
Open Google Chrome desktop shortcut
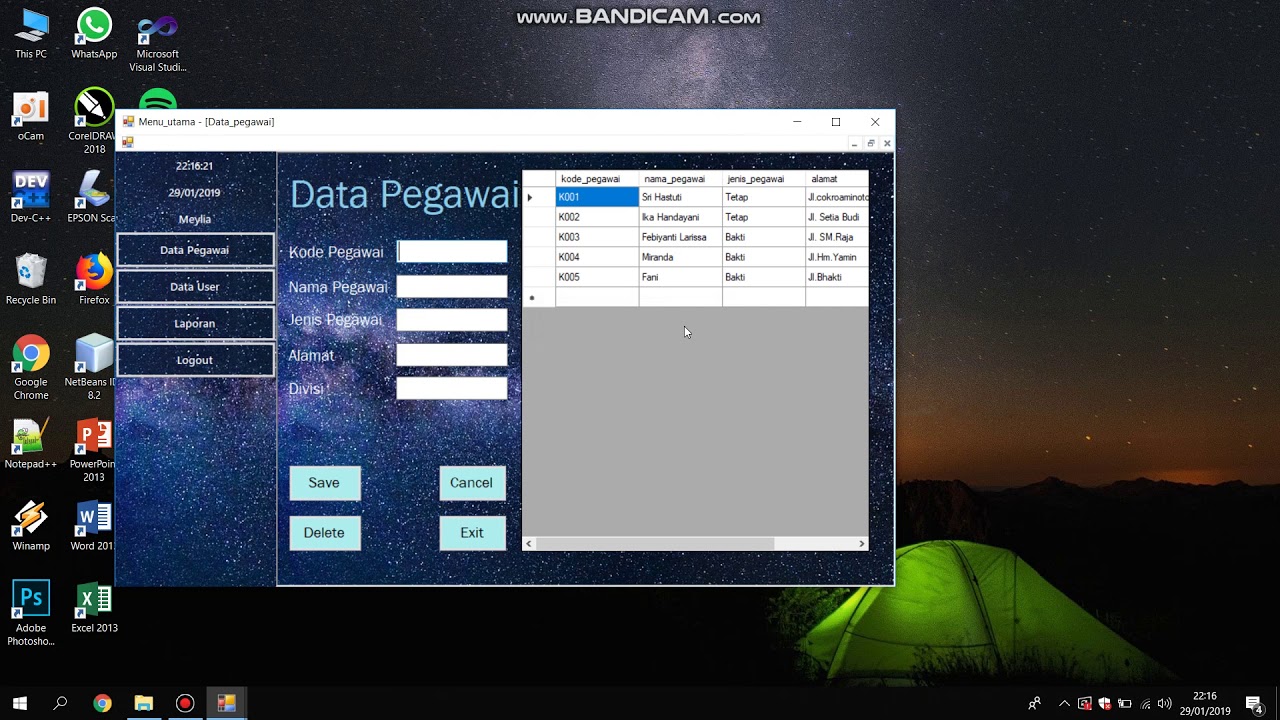coord(31,369)
